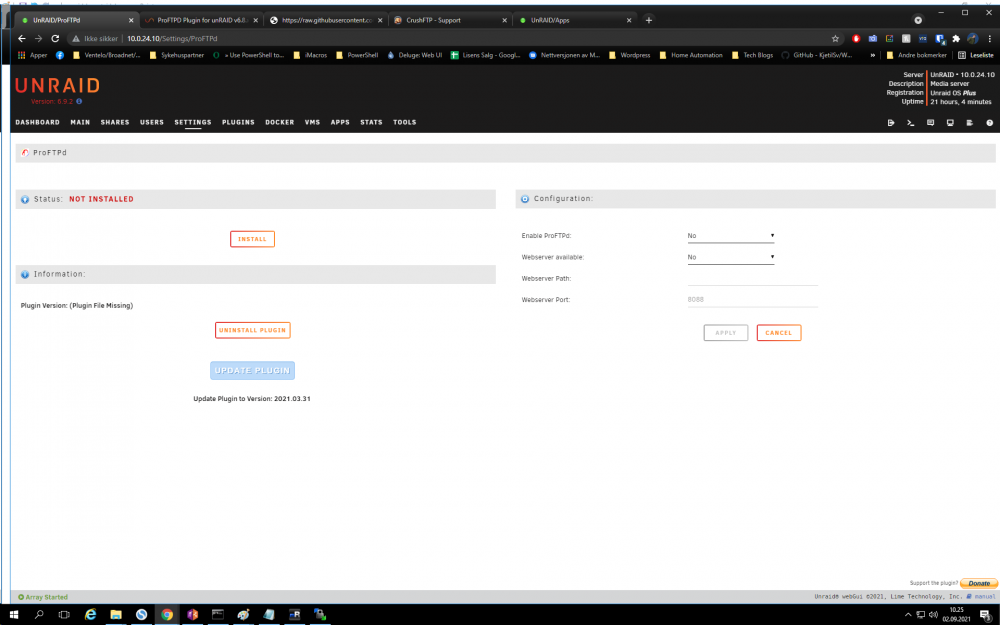Click the Webserver Path input field
This screenshot has height=625, width=1000.
pos(753,279)
